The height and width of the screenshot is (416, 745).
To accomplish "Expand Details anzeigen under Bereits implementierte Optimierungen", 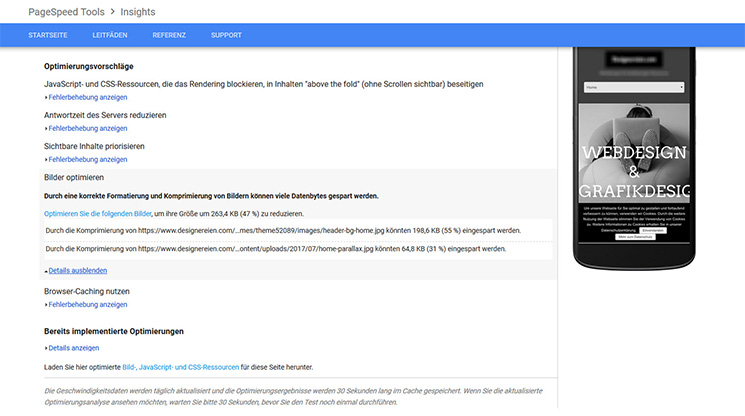I will [x=74, y=348].
